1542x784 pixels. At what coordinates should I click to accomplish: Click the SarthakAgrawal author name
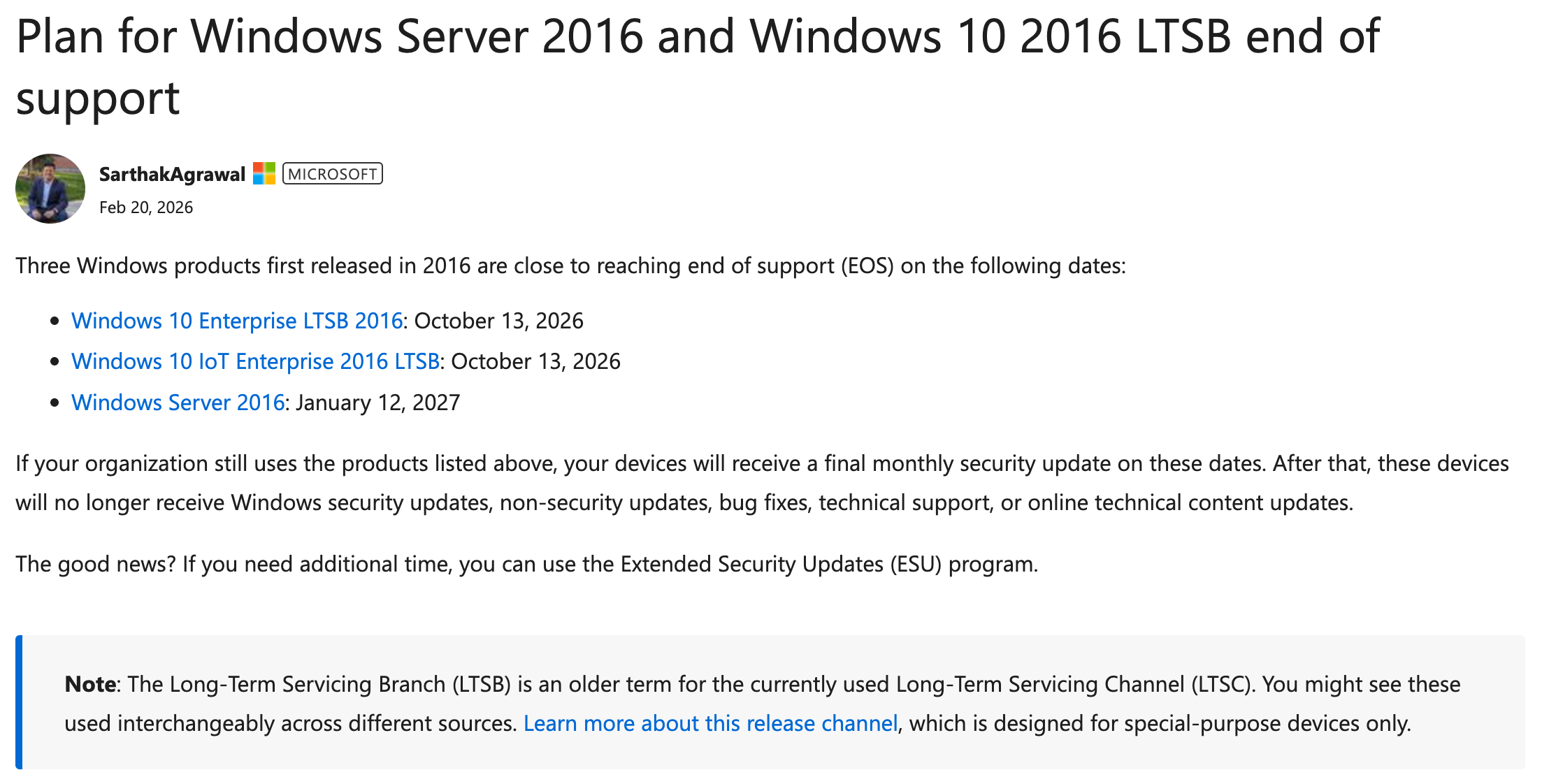tap(172, 174)
